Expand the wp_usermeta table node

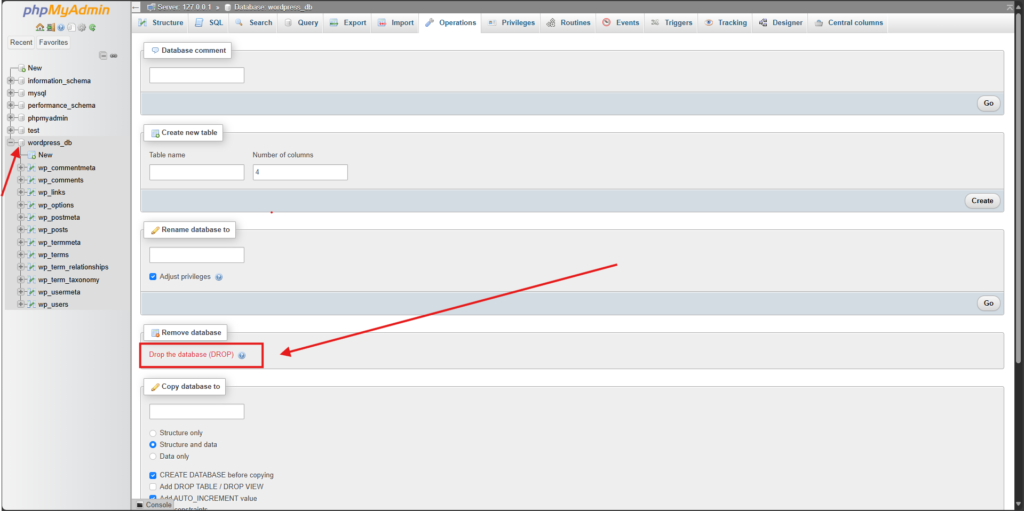[21, 292]
